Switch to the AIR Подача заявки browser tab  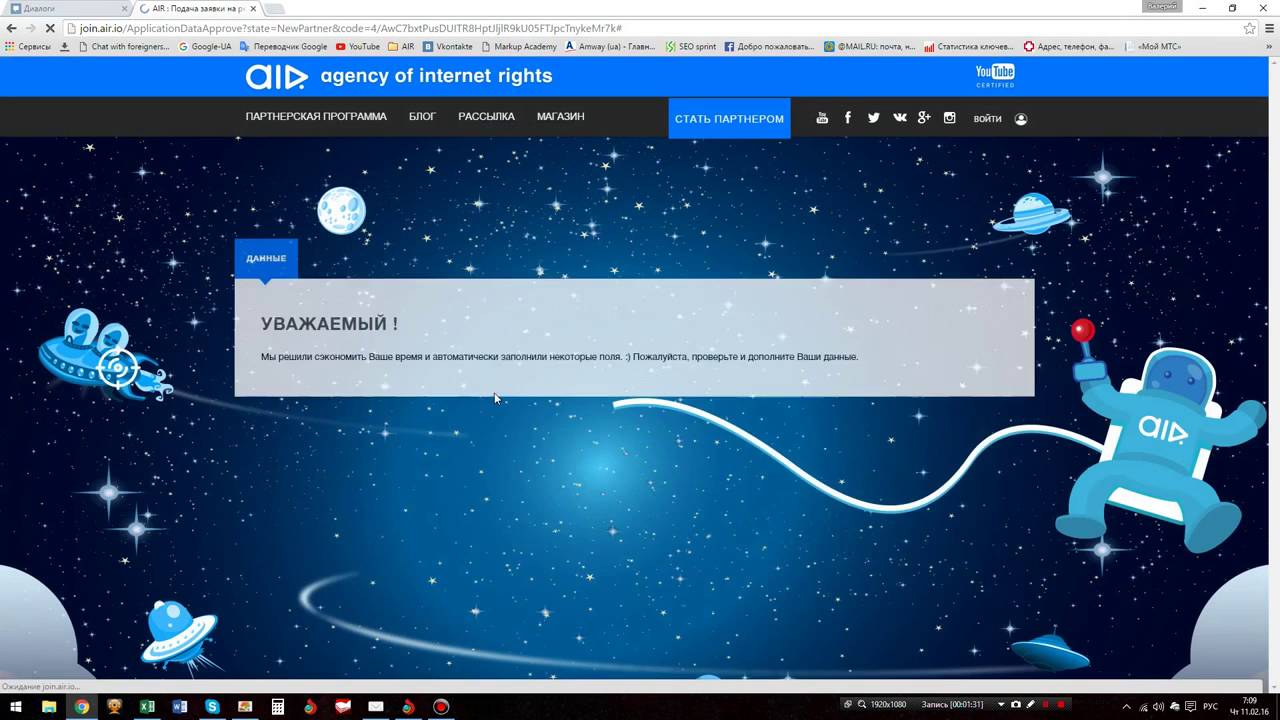pyautogui.click(x=196, y=8)
